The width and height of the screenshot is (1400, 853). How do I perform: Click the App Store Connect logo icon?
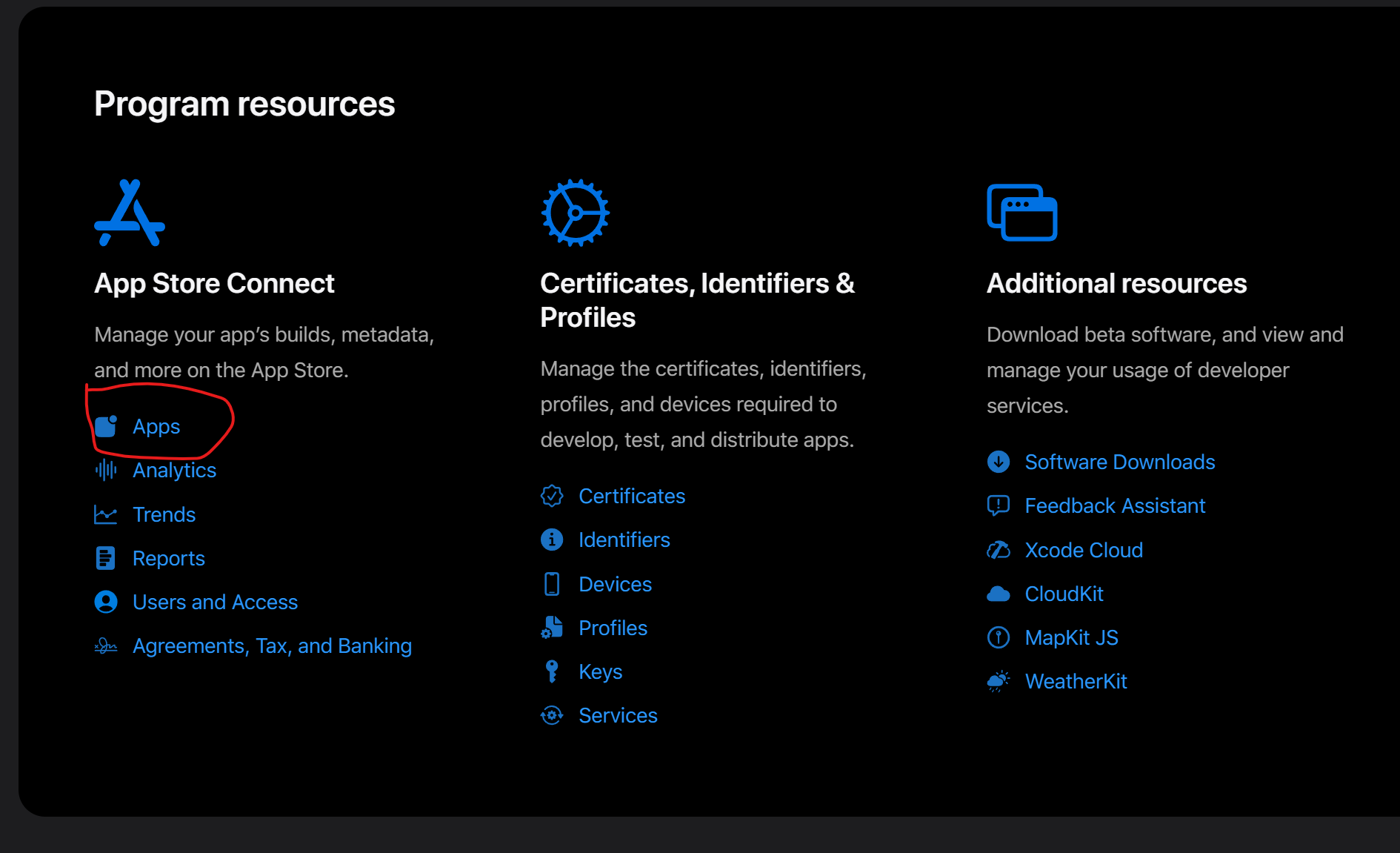coord(130,213)
